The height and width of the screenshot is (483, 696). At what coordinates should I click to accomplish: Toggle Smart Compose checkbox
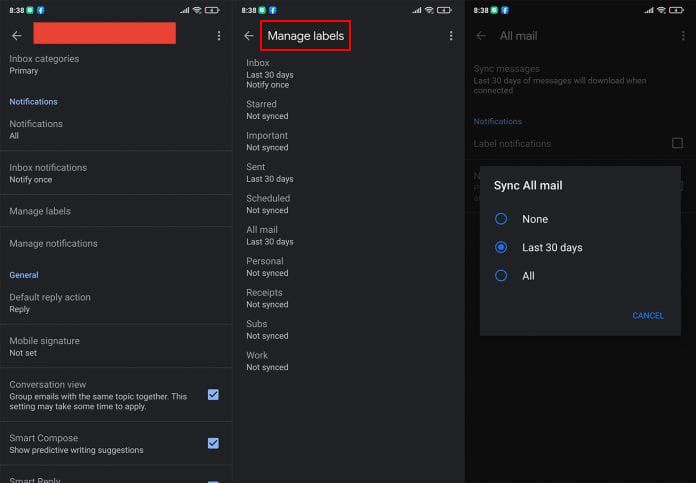point(213,443)
